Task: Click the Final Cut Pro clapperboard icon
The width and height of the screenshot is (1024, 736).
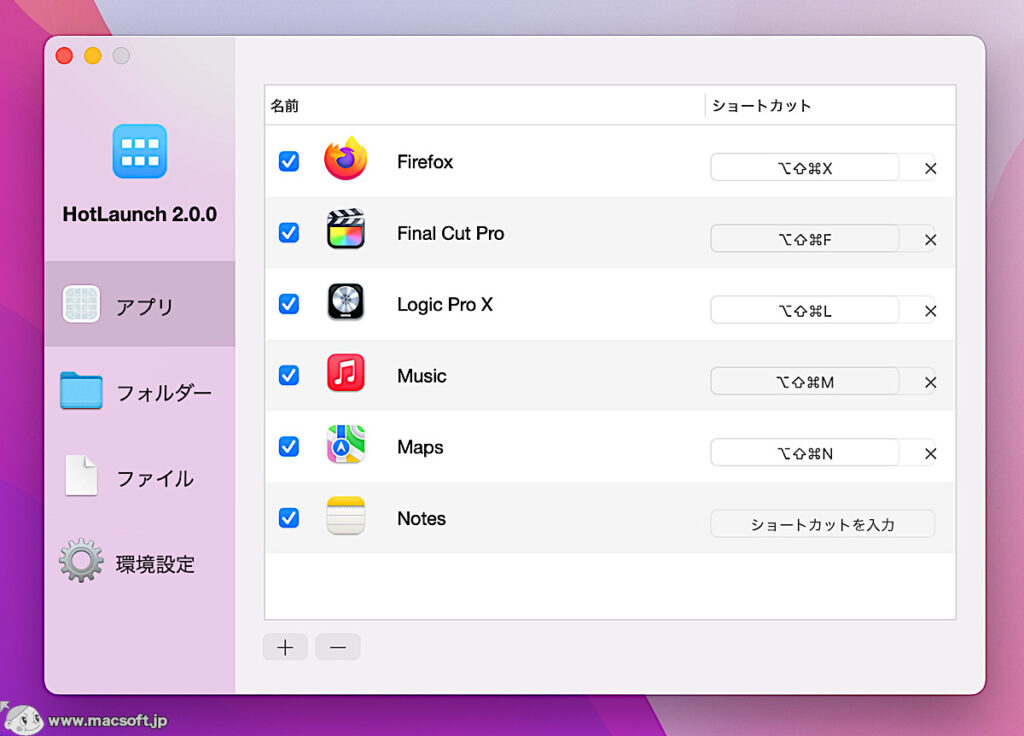Action: coord(345,229)
